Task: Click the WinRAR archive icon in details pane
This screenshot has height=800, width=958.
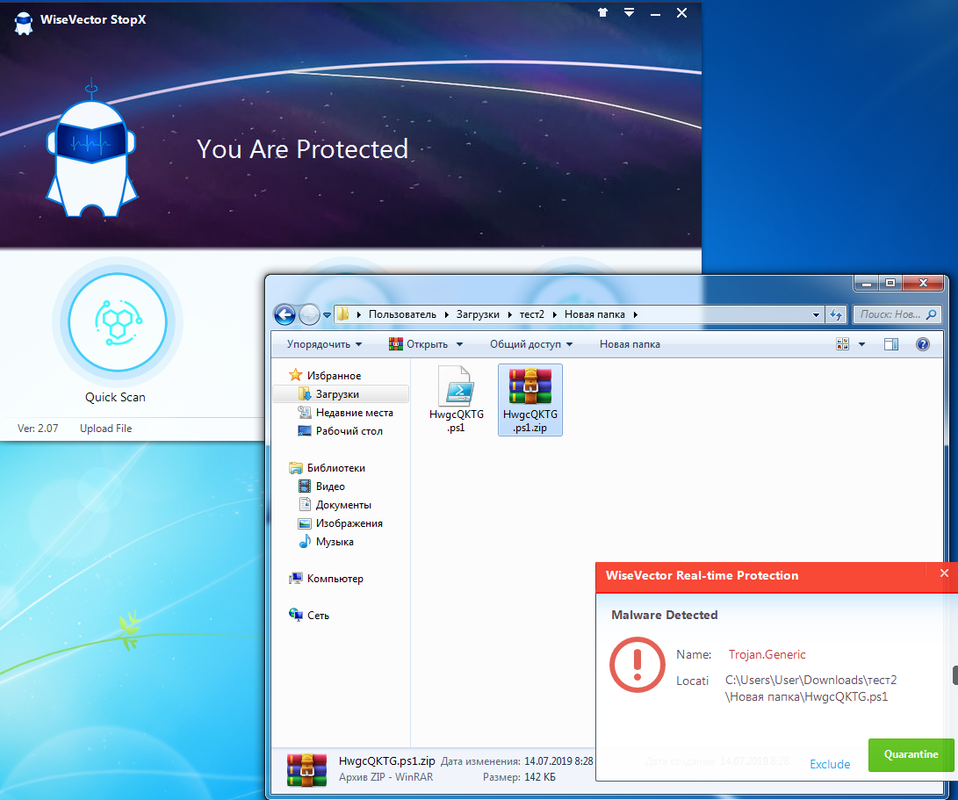Action: tap(307, 770)
